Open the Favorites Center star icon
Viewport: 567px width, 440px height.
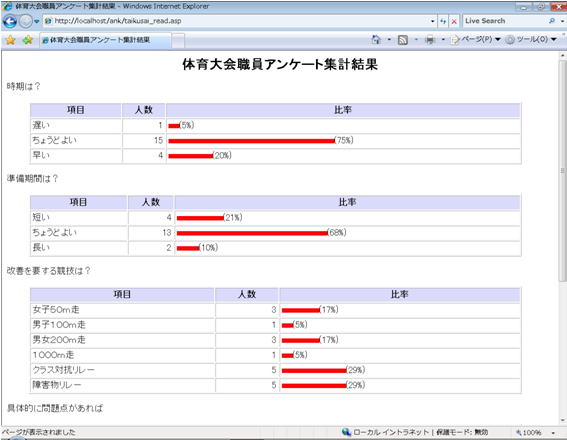point(11,40)
